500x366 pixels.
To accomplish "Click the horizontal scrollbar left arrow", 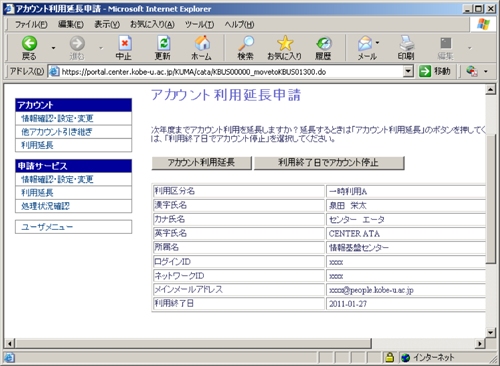I will (x=10, y=343).
